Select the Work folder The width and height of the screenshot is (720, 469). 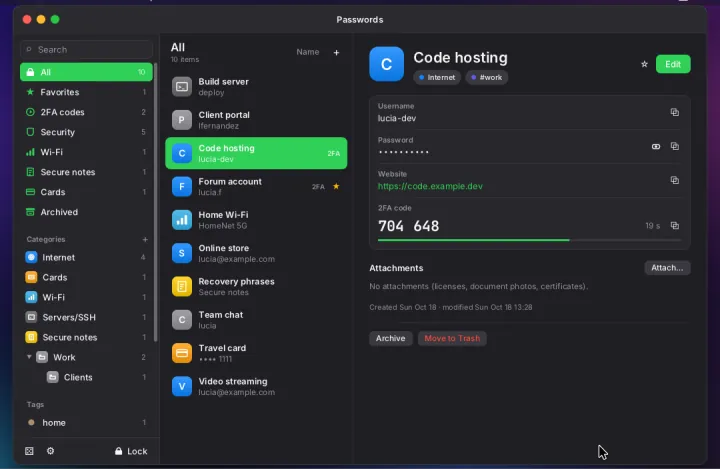click(x=86, y=357)
